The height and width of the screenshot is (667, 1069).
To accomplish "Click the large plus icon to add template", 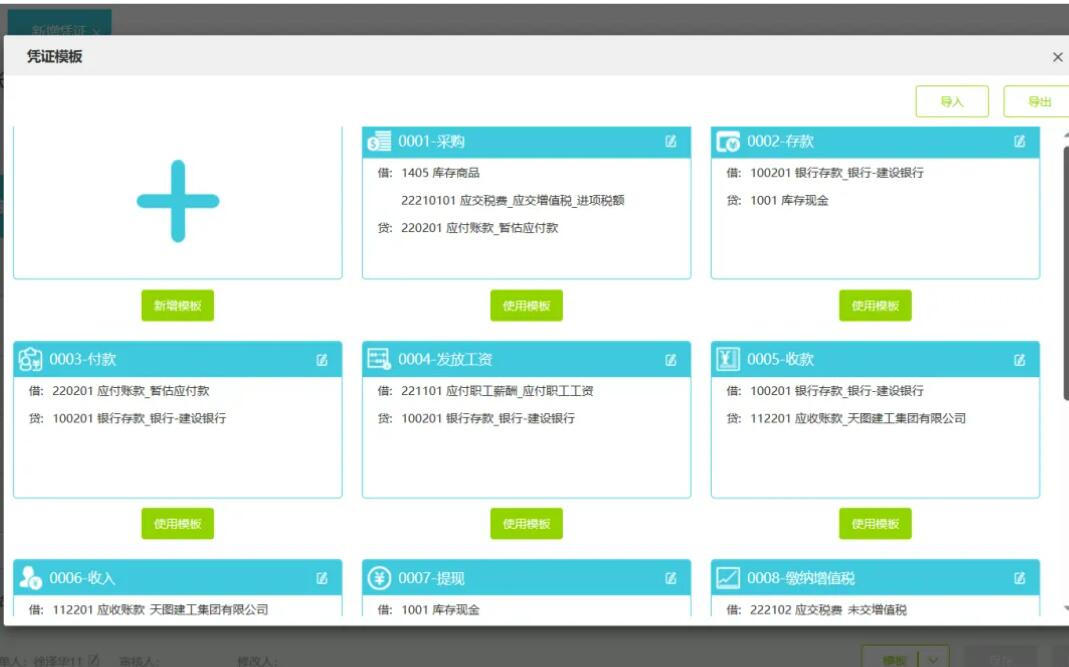I will tap(178, 201).
